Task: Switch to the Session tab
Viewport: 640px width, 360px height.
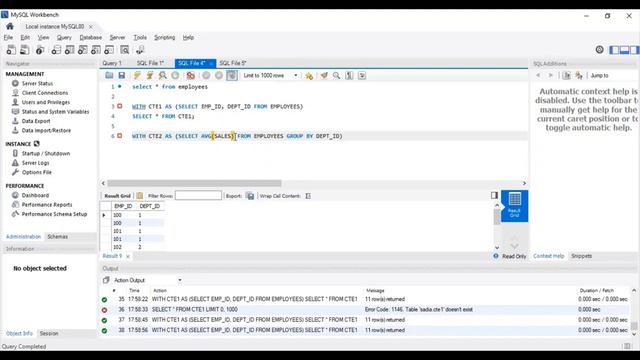Action: (x=49, y=333)
